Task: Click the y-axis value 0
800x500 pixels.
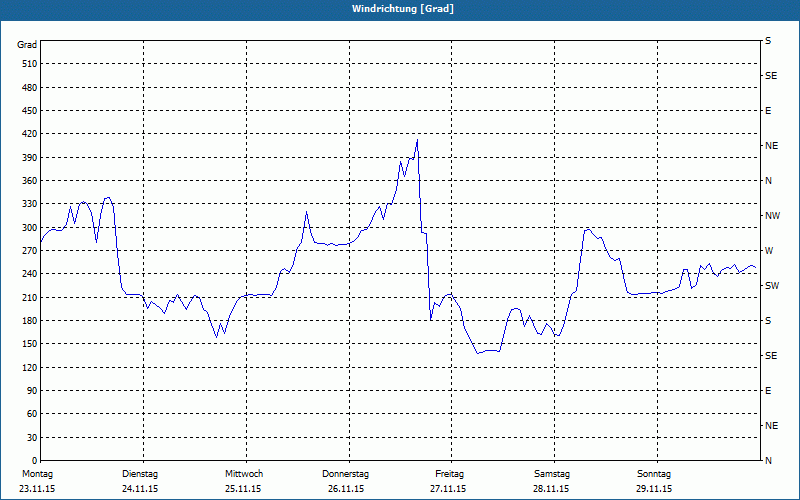Action: coord(35,461)
